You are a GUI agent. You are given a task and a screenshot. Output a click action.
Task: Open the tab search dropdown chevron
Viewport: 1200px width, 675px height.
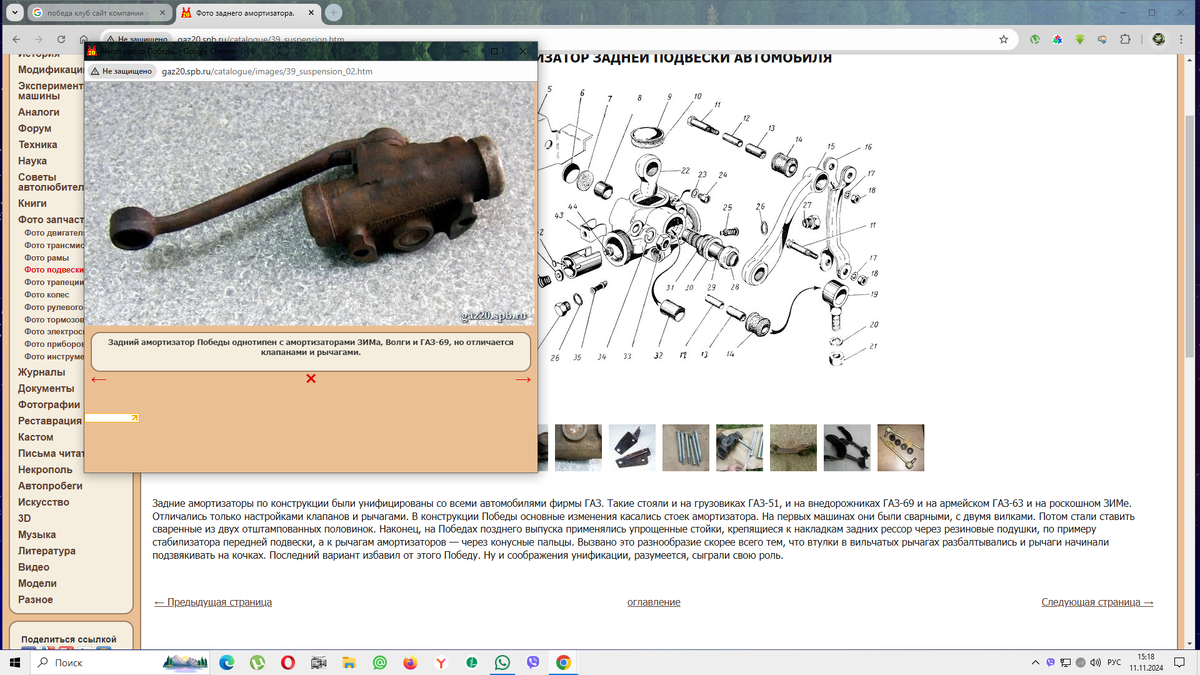pos(14,12)
